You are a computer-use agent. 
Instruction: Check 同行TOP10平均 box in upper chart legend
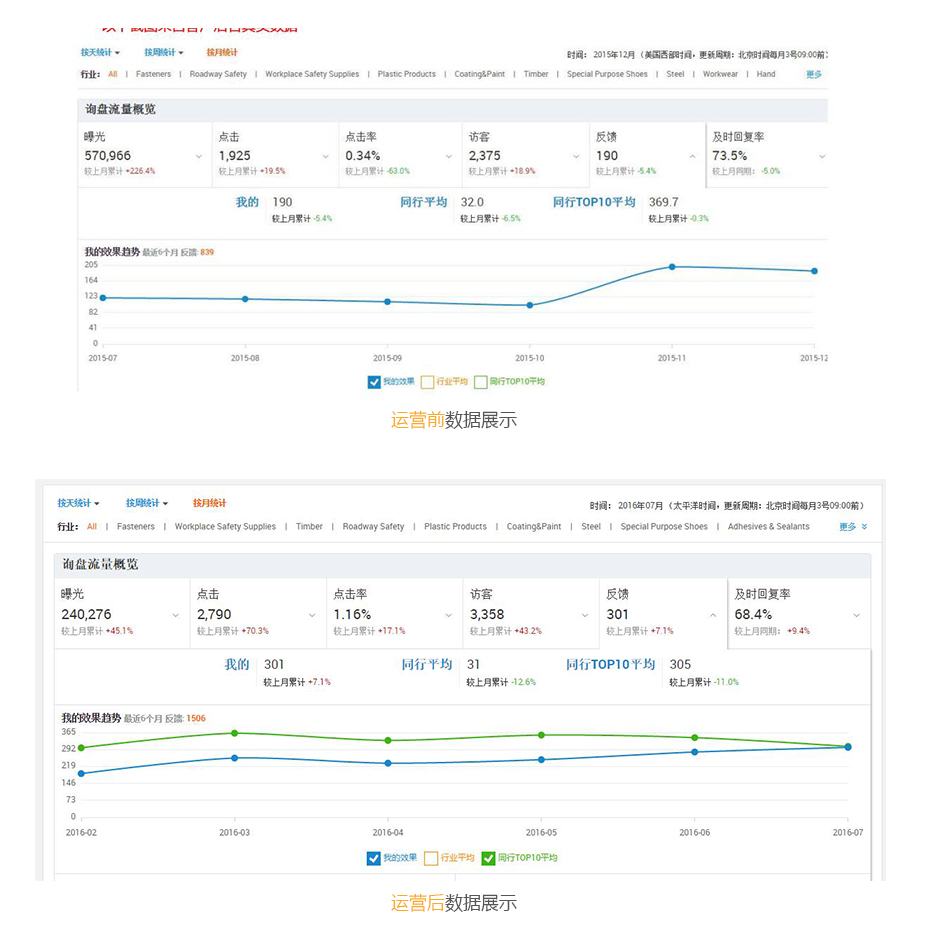[x=481, y=382]
